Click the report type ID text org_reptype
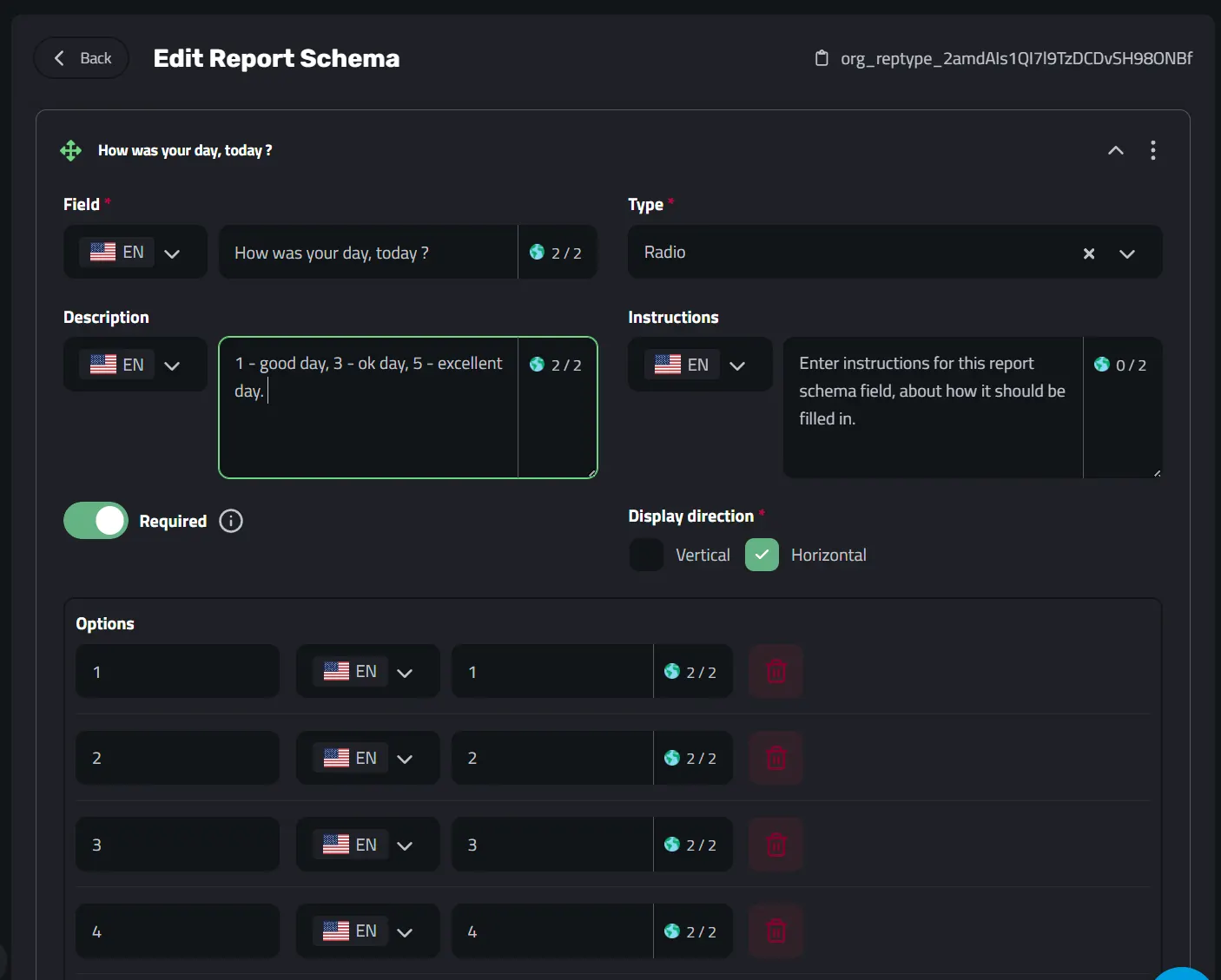This screenshot has height=980, width=1221. [x=1016, y=58]
